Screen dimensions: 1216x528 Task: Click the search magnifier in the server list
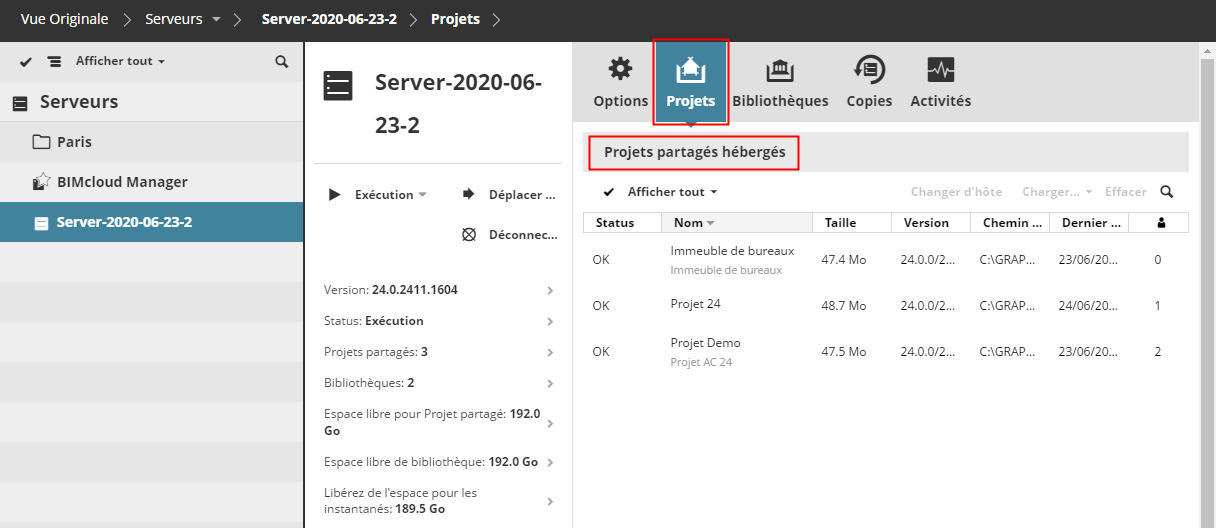(282, 62)
